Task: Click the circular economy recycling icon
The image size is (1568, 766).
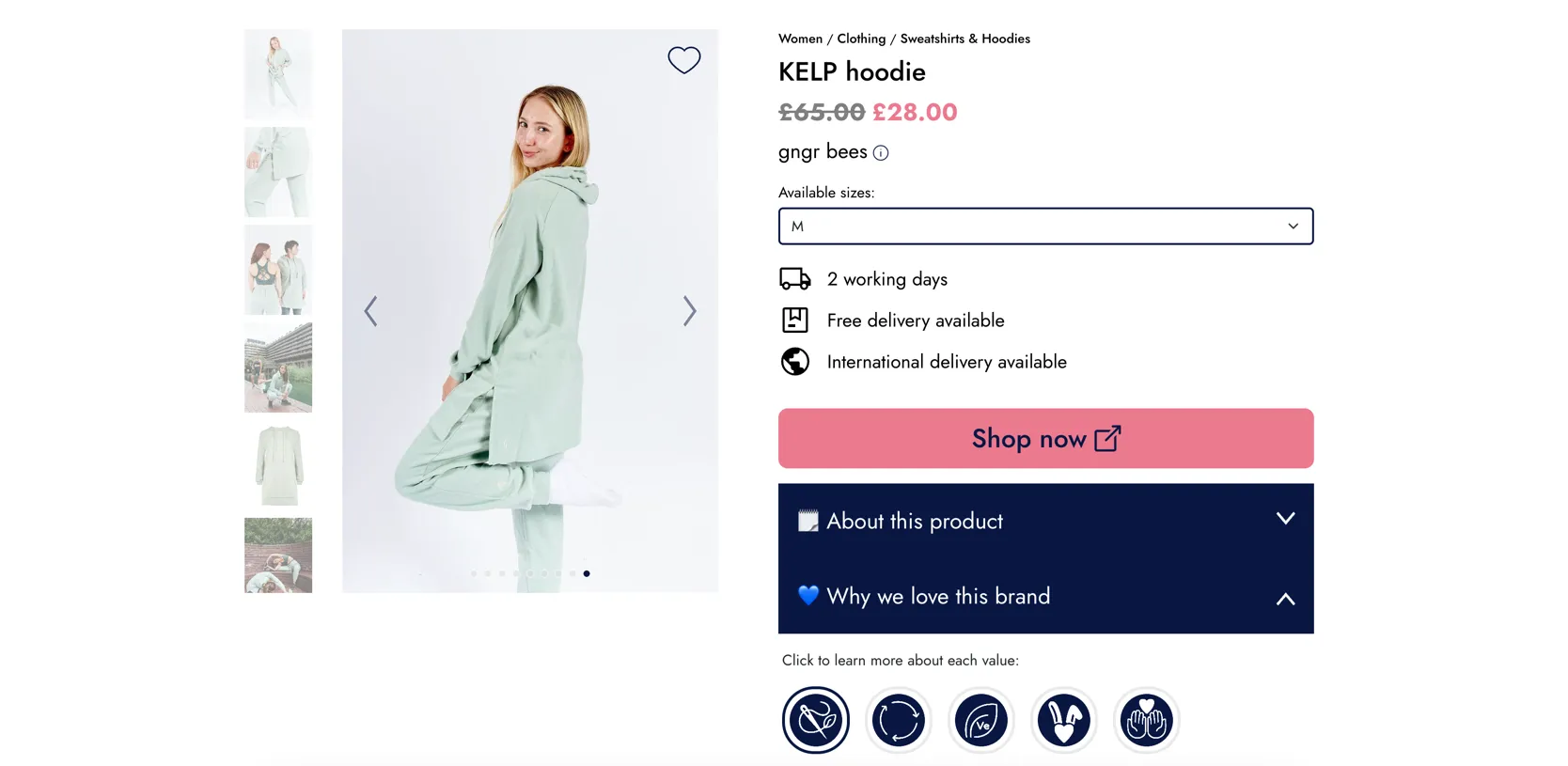Action: tap(898, 719)
